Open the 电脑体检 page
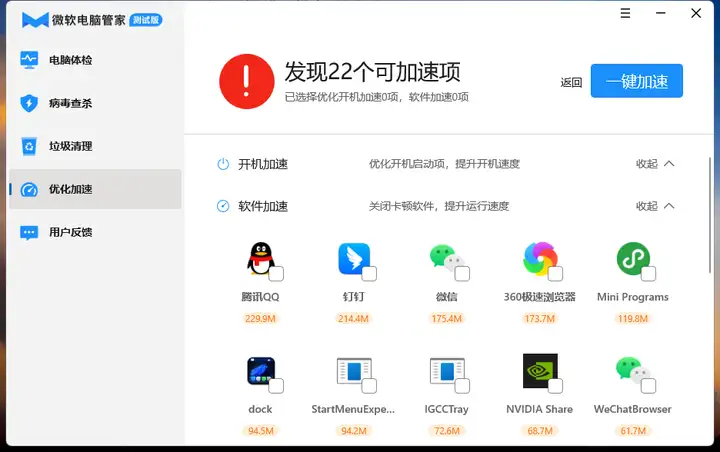720x452 pixels. (96, 60)
